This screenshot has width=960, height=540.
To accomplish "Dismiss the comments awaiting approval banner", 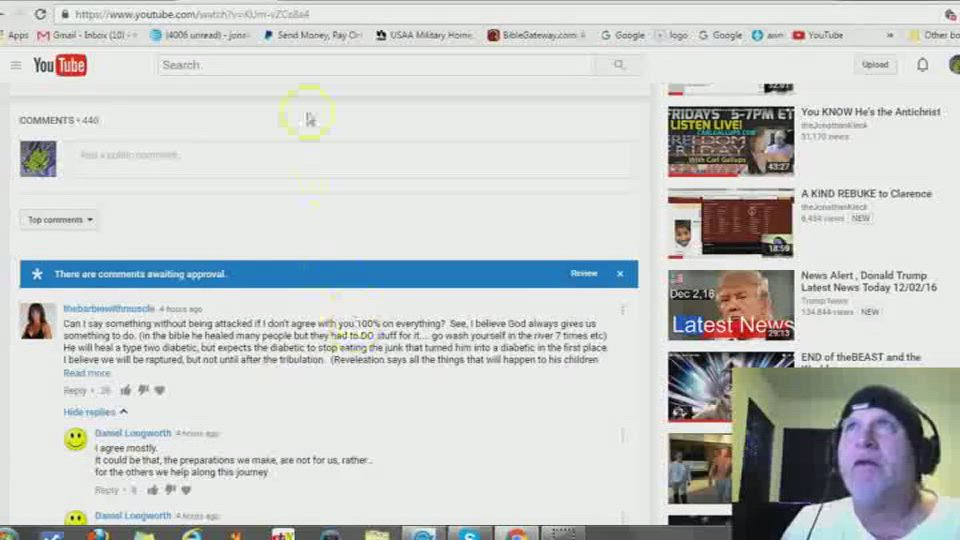I will [620, 273].
